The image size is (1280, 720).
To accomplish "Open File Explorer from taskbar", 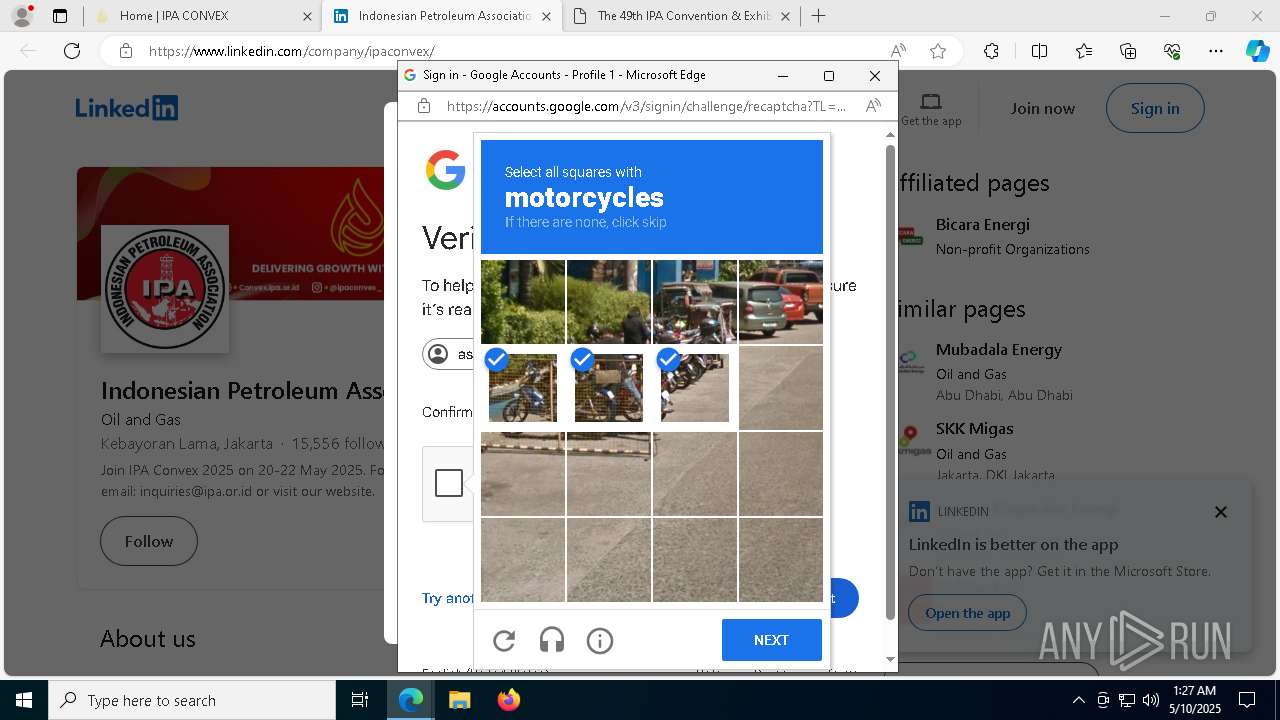I will click(459, 700).
